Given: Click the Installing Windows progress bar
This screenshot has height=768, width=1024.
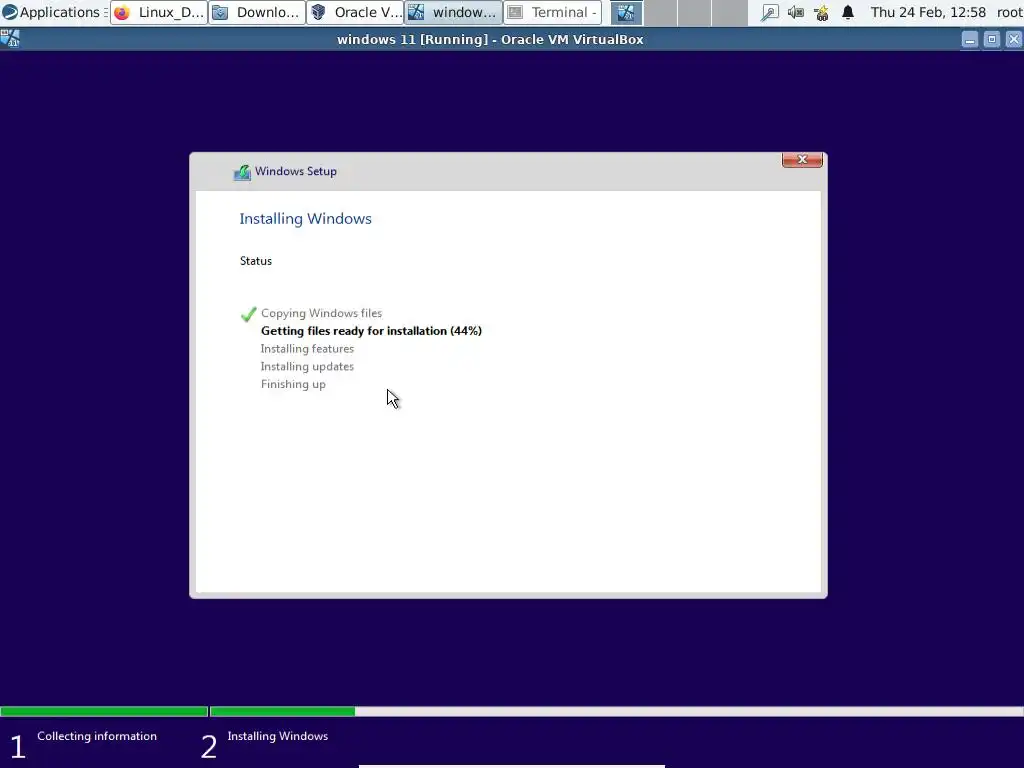Looking at the screenshot, I should point(617,711).
